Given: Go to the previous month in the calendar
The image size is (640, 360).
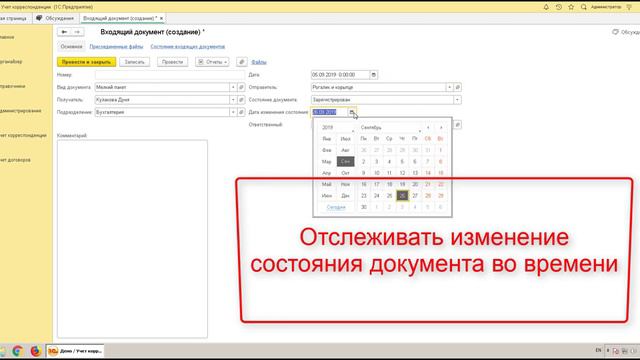Looking at the screenshot, I should click(x=428, y=128).
